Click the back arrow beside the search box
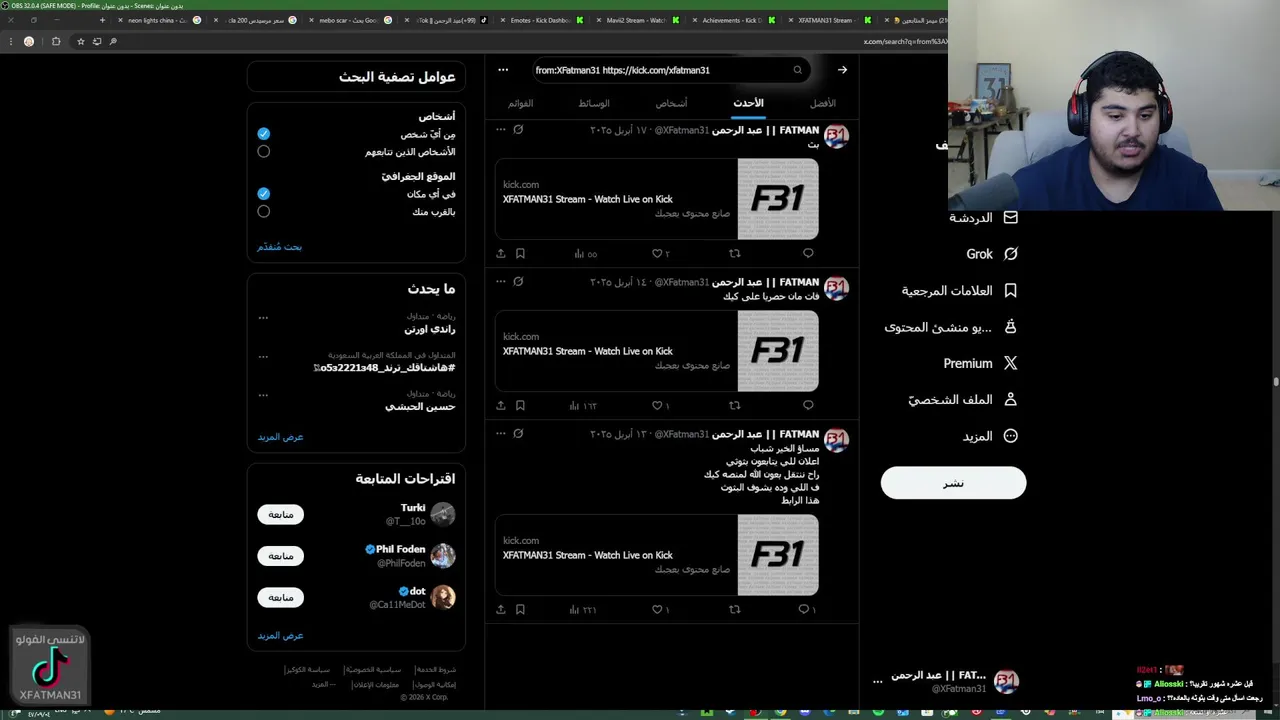Viewport: 1280px width, 720px height. 842,70
